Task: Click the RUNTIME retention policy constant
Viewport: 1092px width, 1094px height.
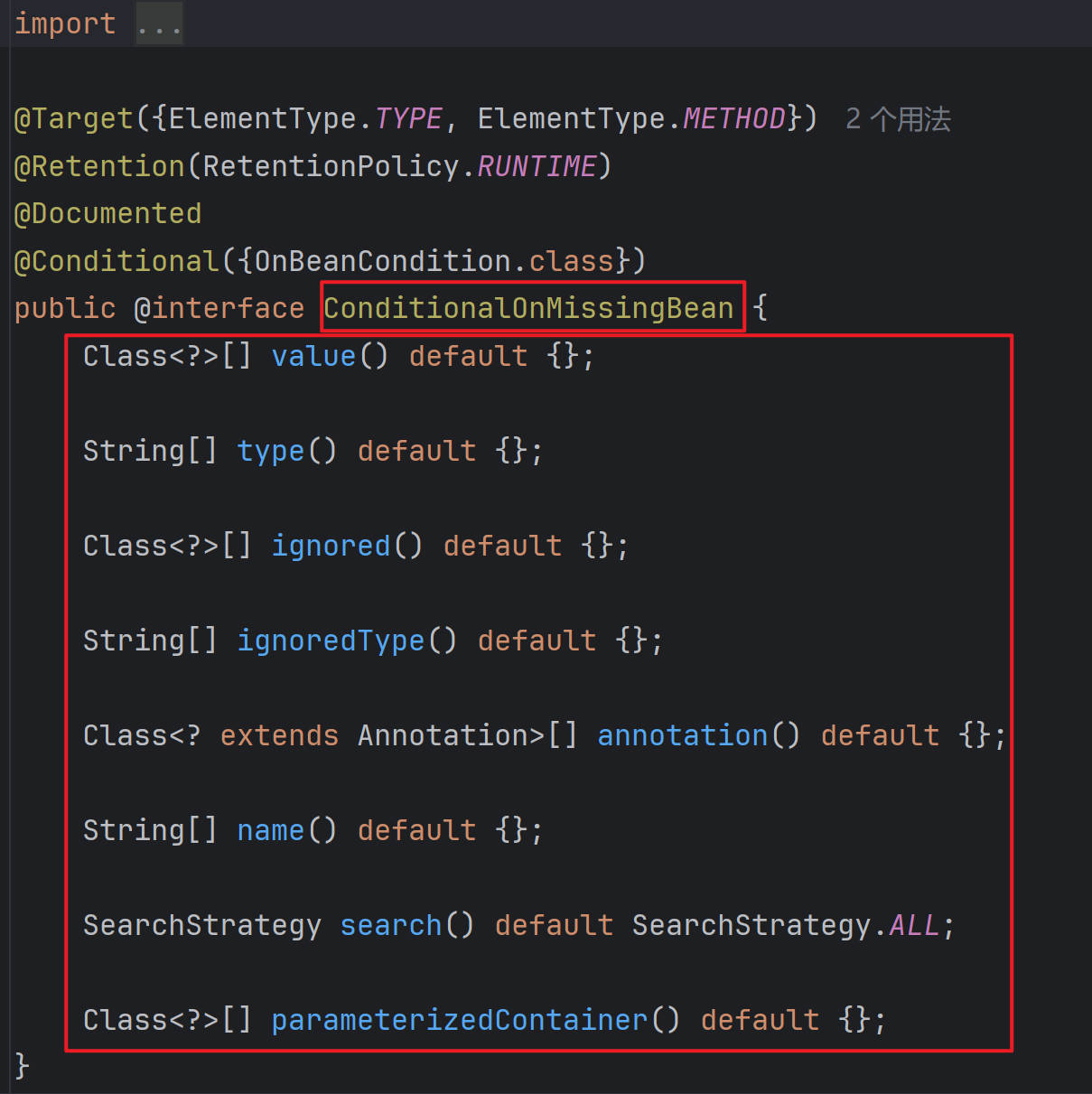Action: tap(537, 167)
